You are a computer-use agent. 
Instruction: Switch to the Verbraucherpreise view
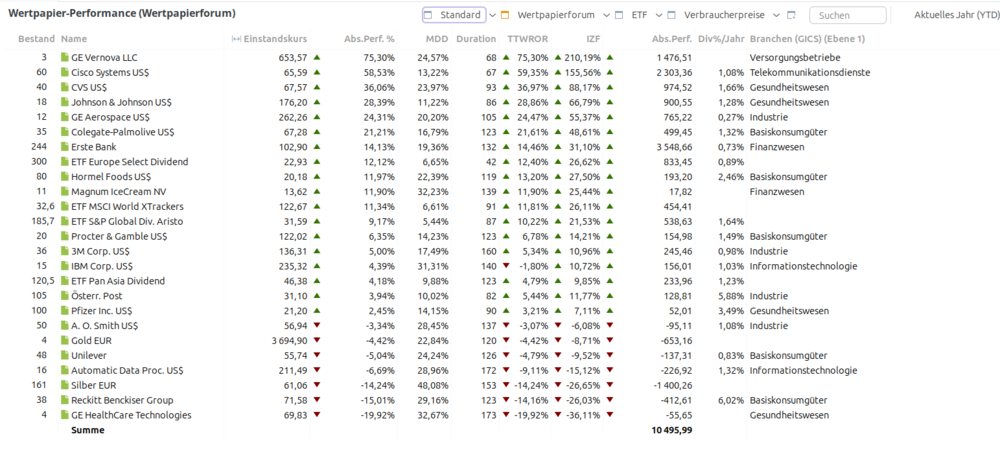724,15
